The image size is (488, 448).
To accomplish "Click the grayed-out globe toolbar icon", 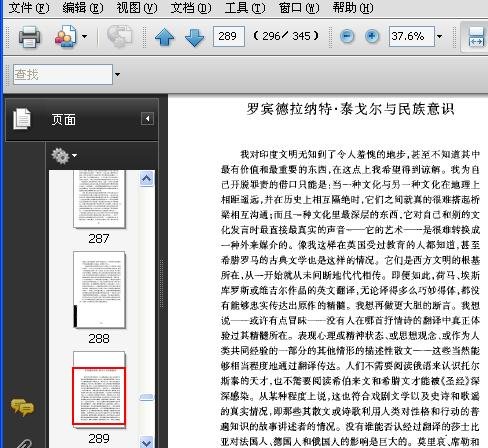I will point(119,36).
